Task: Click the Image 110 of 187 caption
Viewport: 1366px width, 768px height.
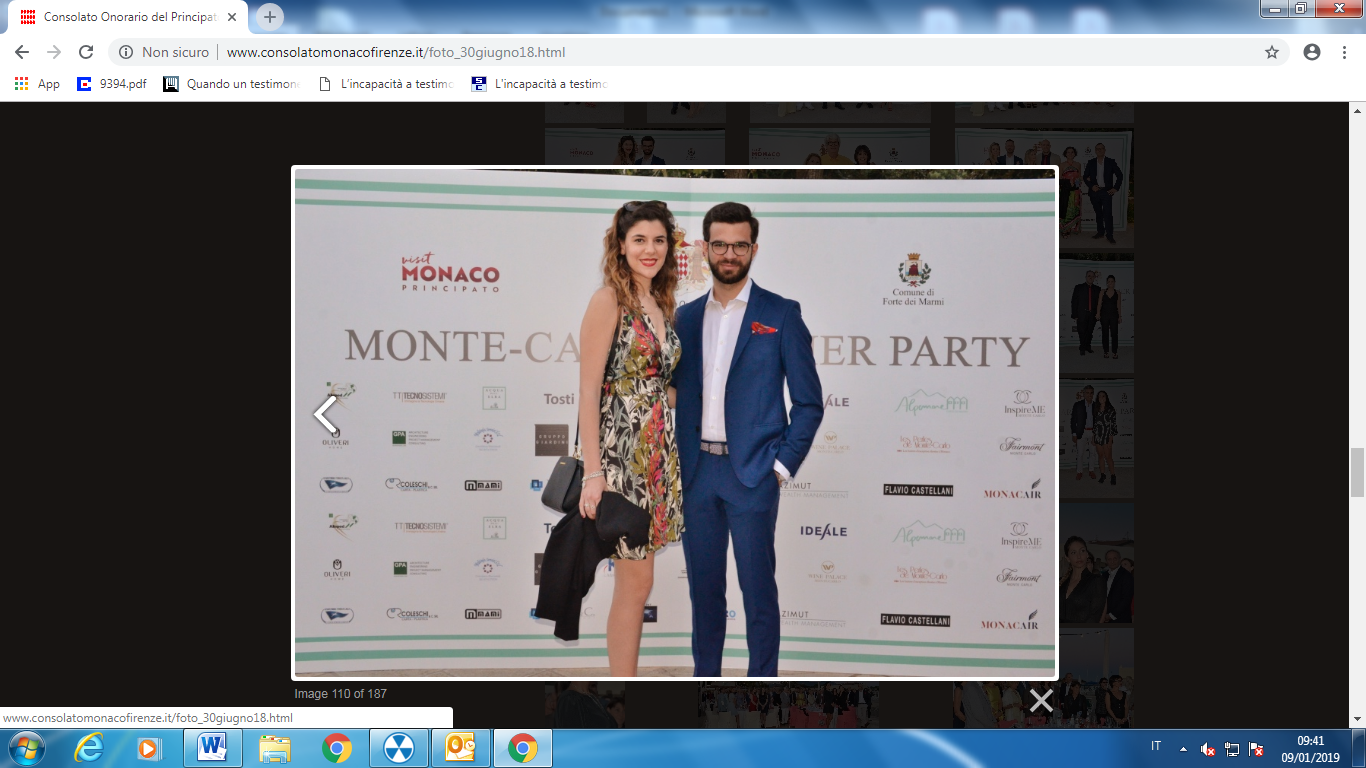Action: tap(340, 693)
